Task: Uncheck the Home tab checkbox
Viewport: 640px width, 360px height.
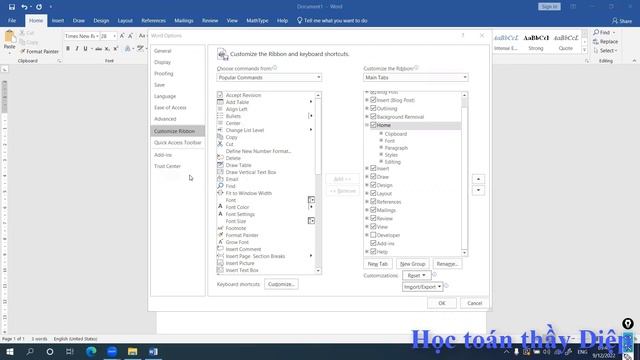Action: (x=373, y=125)
